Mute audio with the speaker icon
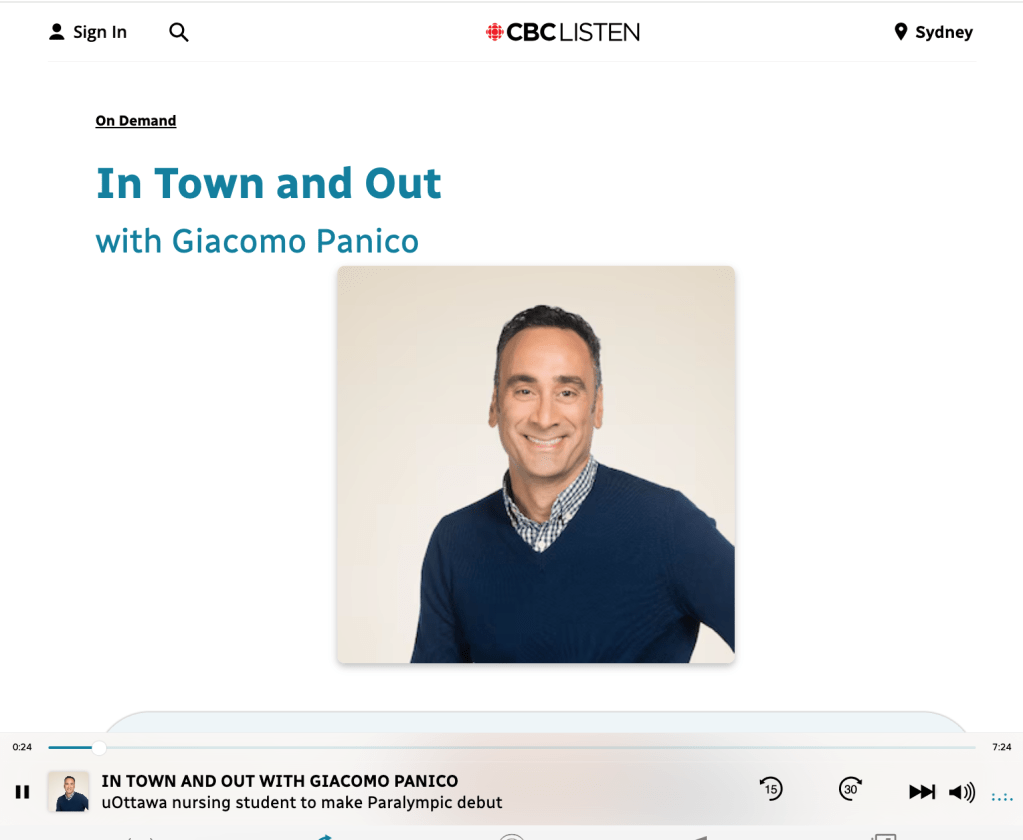The width and height of the screenshot is (1023, 840). coord(962,792)
